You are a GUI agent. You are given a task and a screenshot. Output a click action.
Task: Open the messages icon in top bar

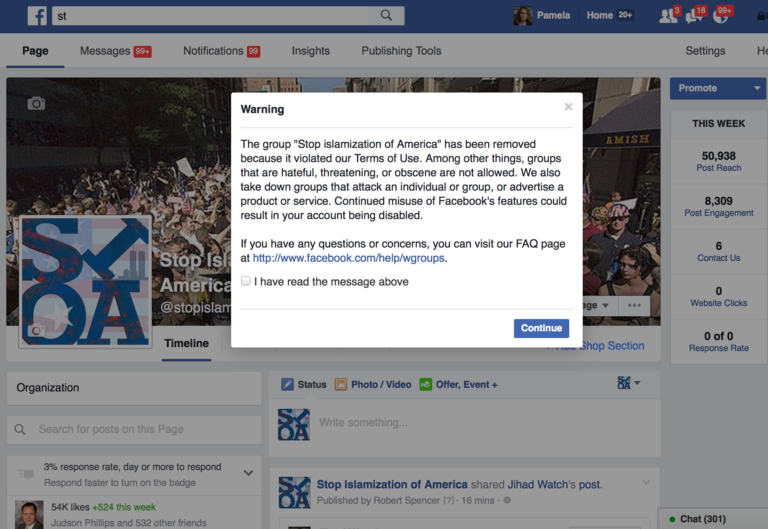tap(696, 15)
